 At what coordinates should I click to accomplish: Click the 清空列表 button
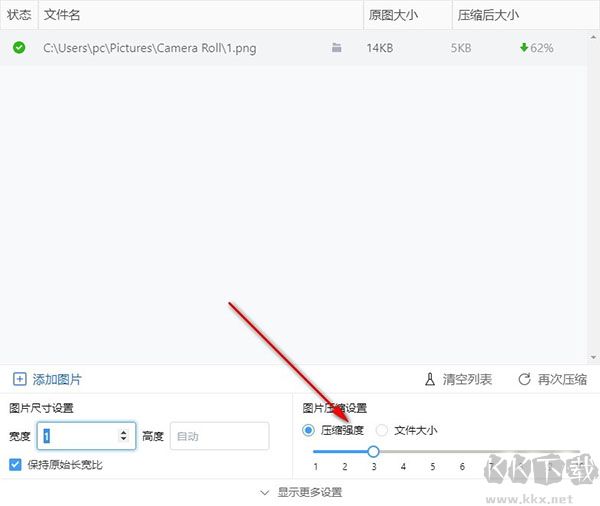[458, 379]
